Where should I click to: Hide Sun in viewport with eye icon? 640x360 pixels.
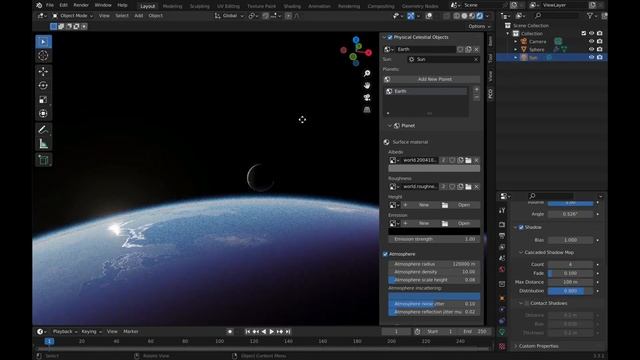[x=591, y=58]
